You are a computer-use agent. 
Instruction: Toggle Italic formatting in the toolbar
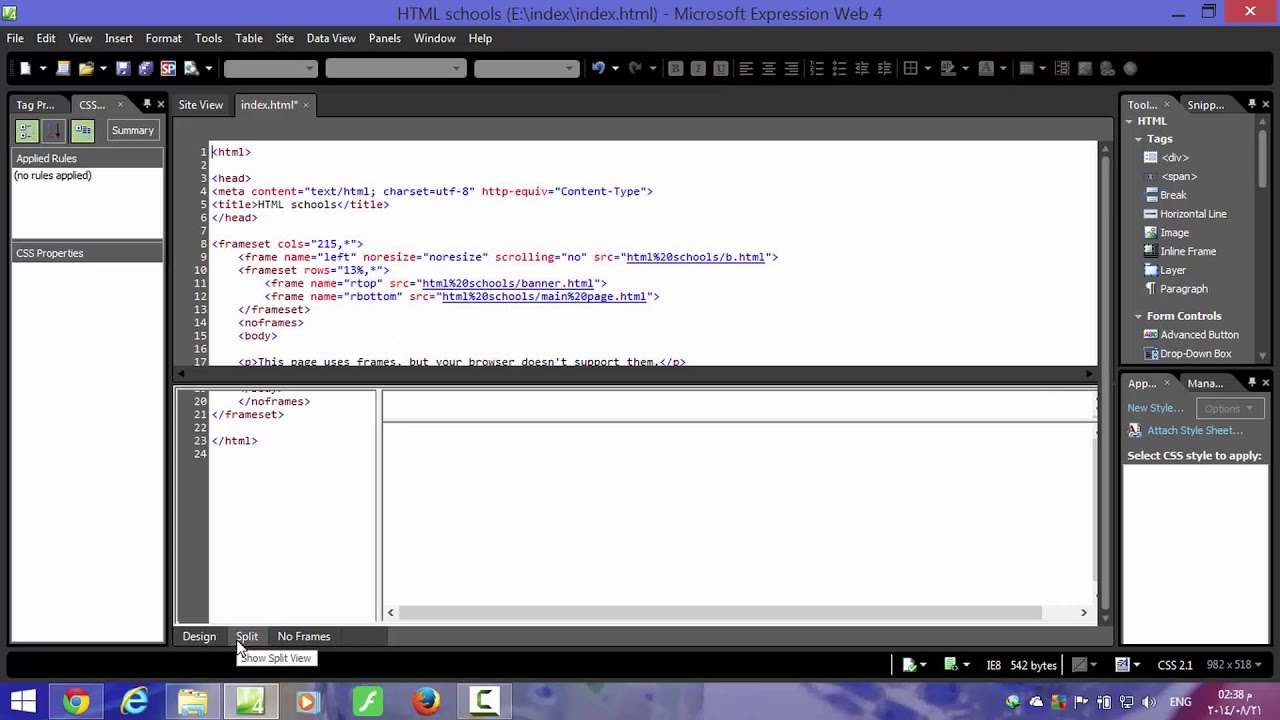coord(698,68)
